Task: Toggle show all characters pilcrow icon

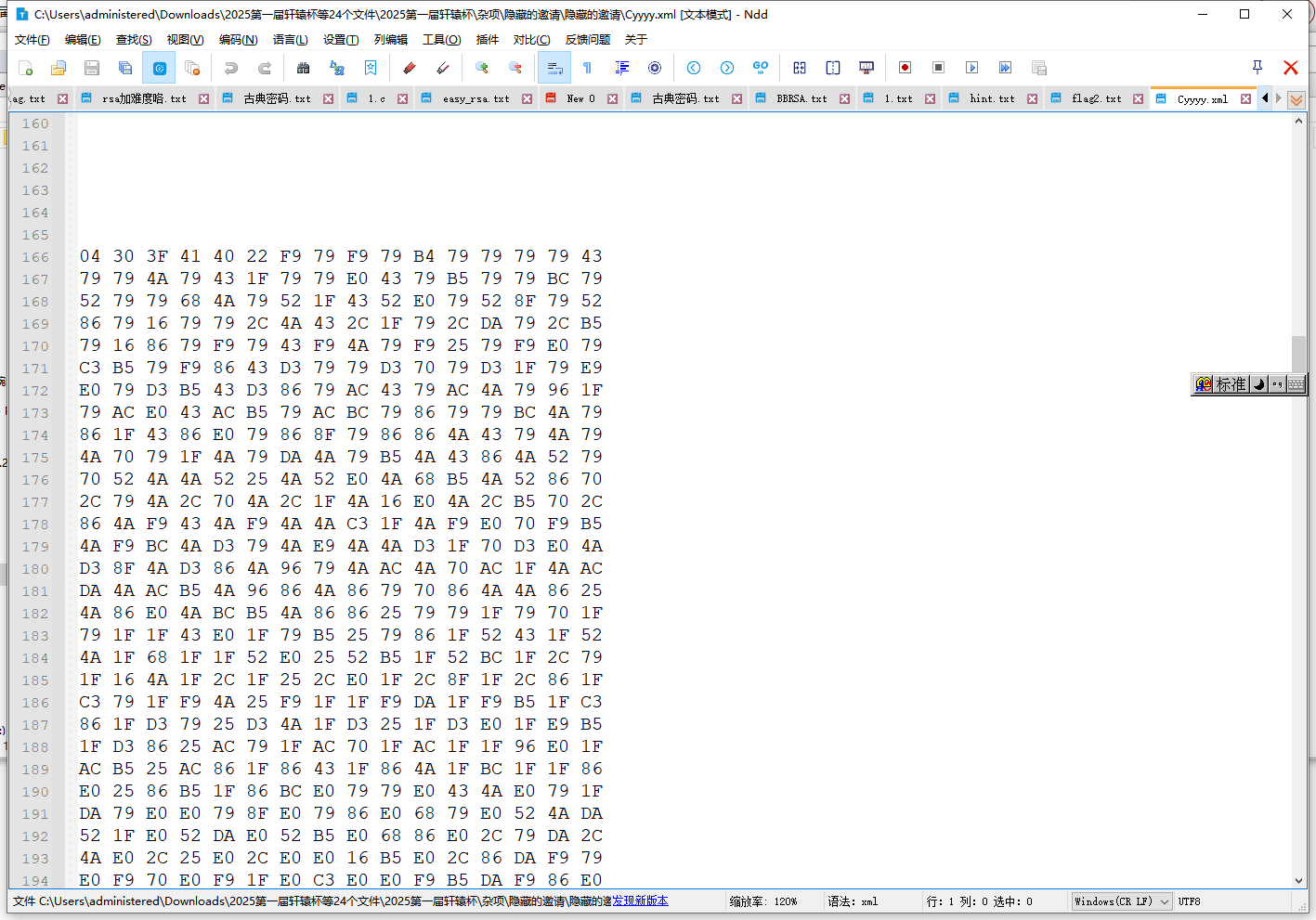Action: point(587,68)
